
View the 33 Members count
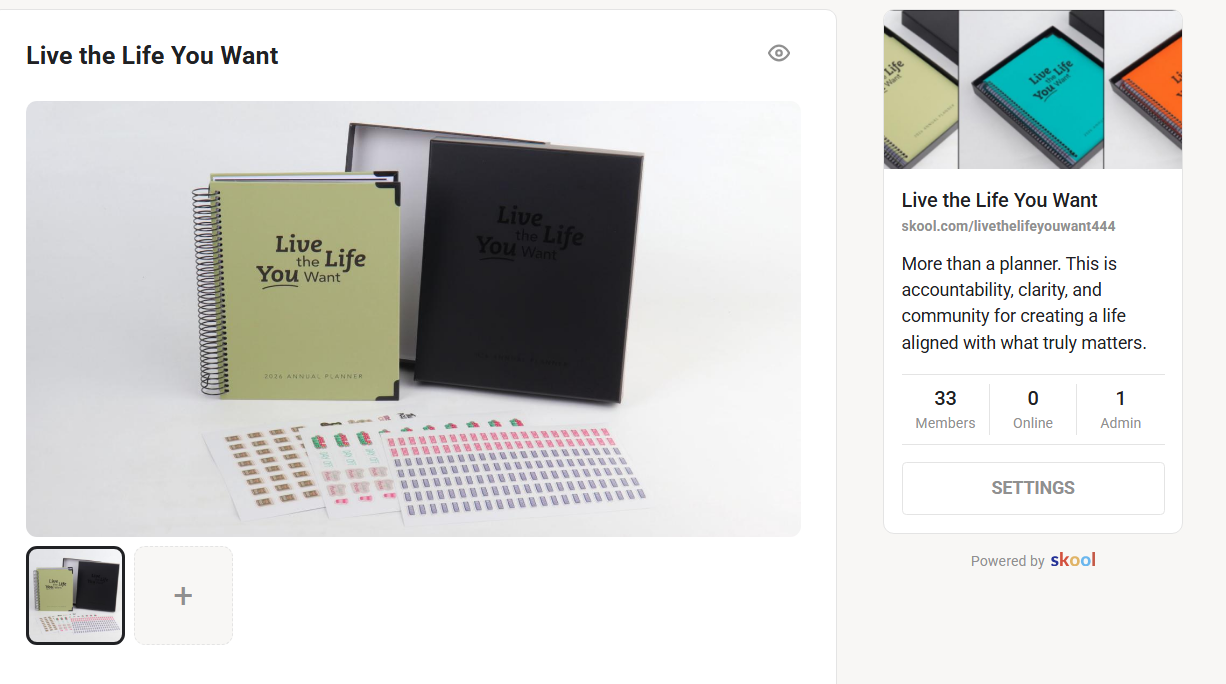(945, 409)
